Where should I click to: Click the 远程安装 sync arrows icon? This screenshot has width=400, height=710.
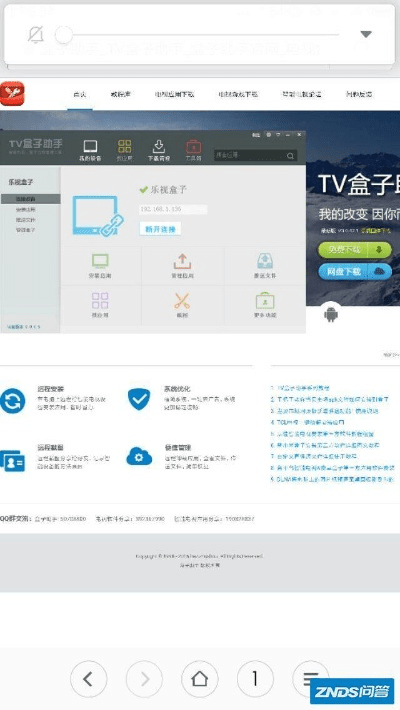pyautogui.click(x=13, y=401)
